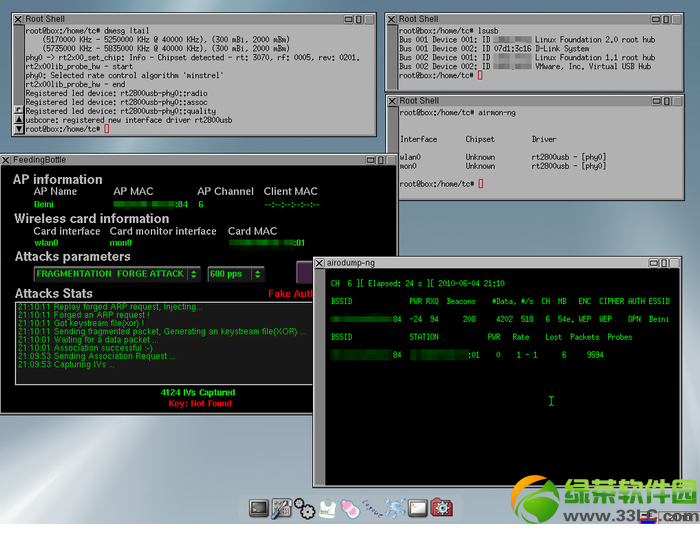Close the airodump-ng window

pos(319,263)
